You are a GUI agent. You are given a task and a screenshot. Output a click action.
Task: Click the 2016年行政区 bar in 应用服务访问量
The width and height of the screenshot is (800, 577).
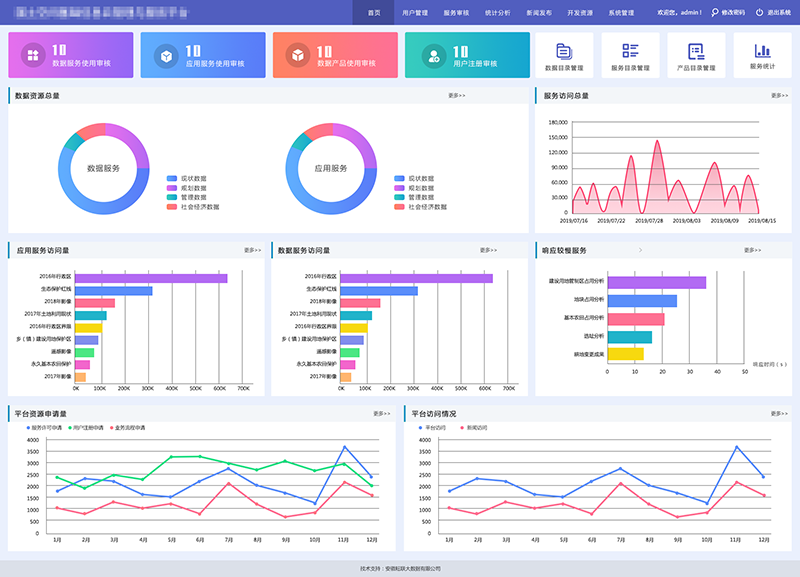coord(151,278)
